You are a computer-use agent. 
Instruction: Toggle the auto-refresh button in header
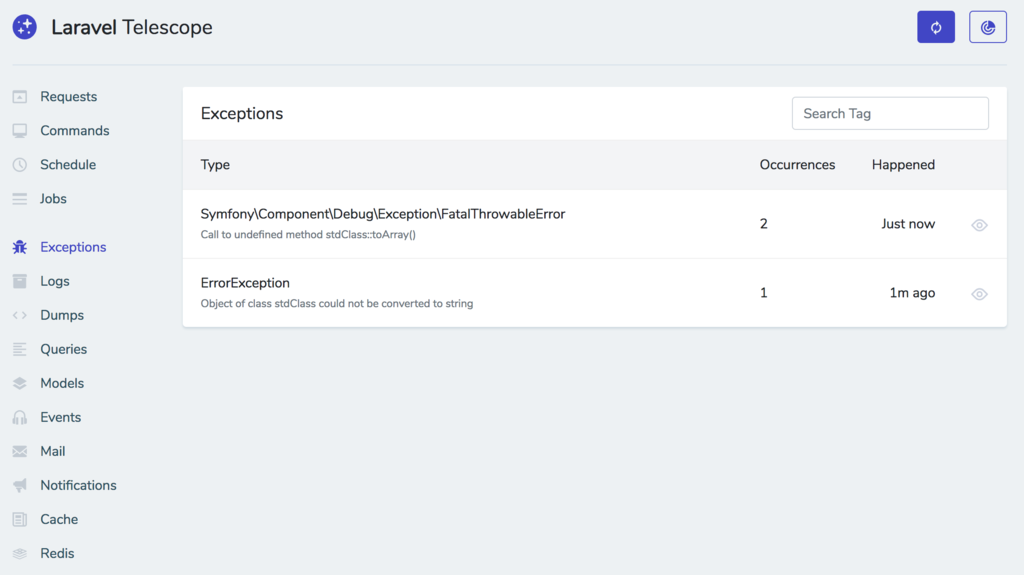pos(936,27)
